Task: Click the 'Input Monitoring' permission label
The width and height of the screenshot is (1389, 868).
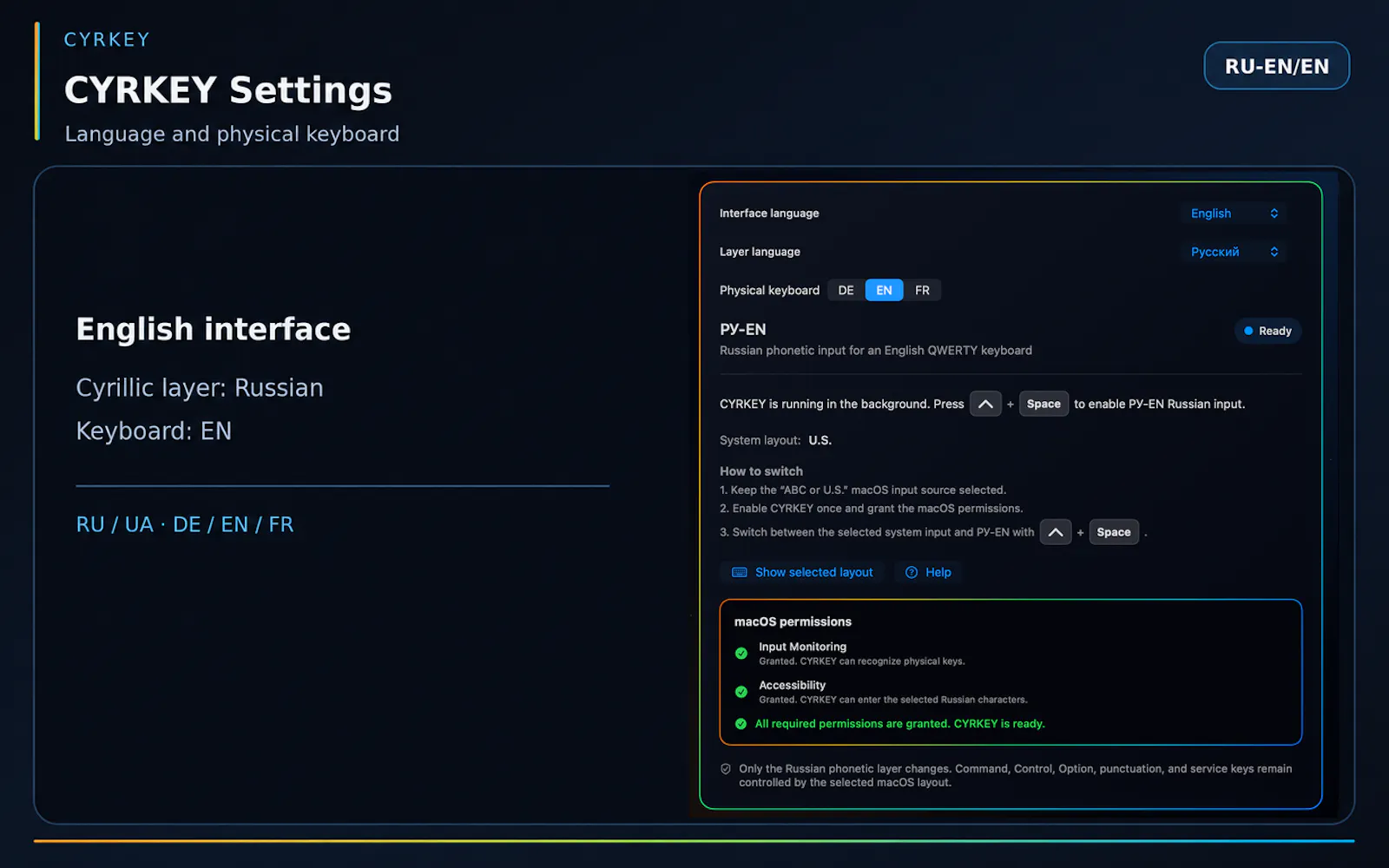Action: coord(802,647)
